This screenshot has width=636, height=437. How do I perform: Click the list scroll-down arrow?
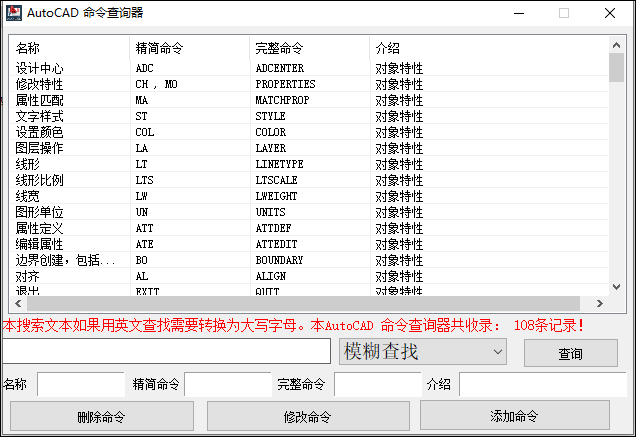617,287
